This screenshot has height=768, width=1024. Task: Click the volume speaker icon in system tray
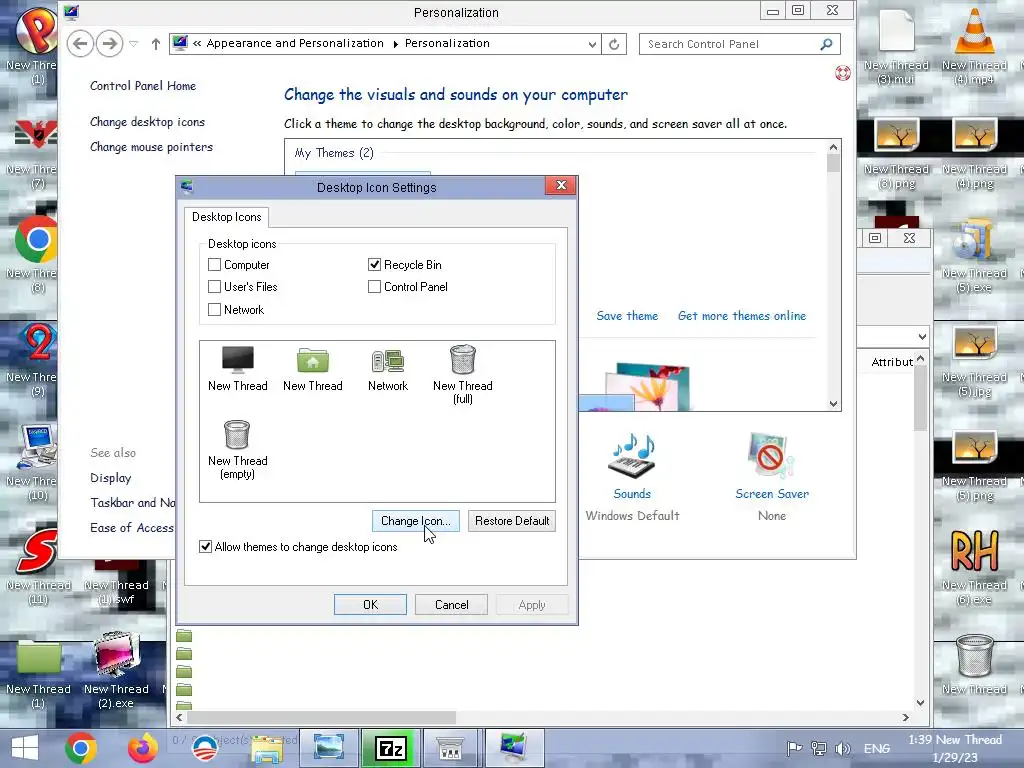[842, 748]
